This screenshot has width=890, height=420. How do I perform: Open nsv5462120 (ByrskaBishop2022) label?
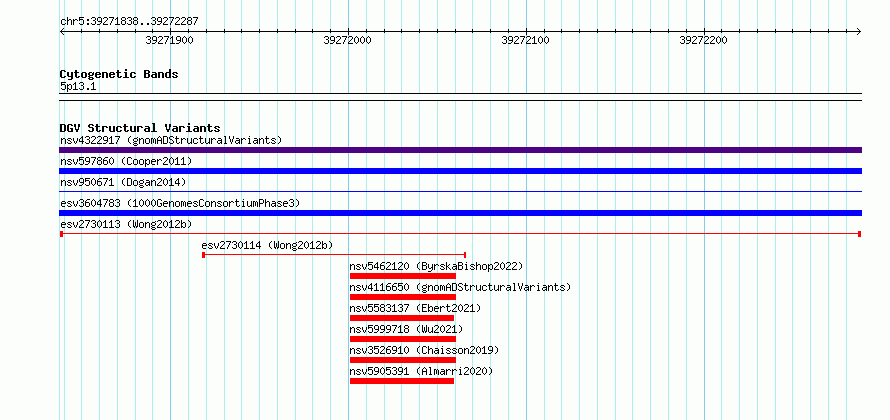tap(436, 266)
